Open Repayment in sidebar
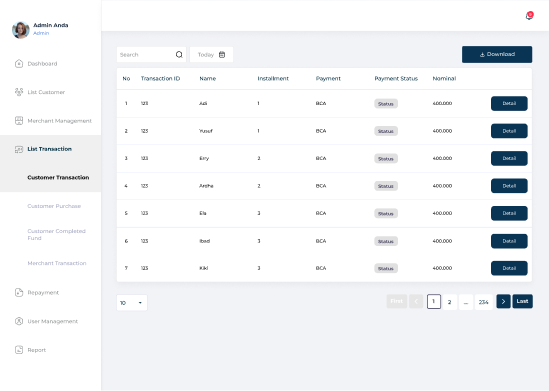 43,292
